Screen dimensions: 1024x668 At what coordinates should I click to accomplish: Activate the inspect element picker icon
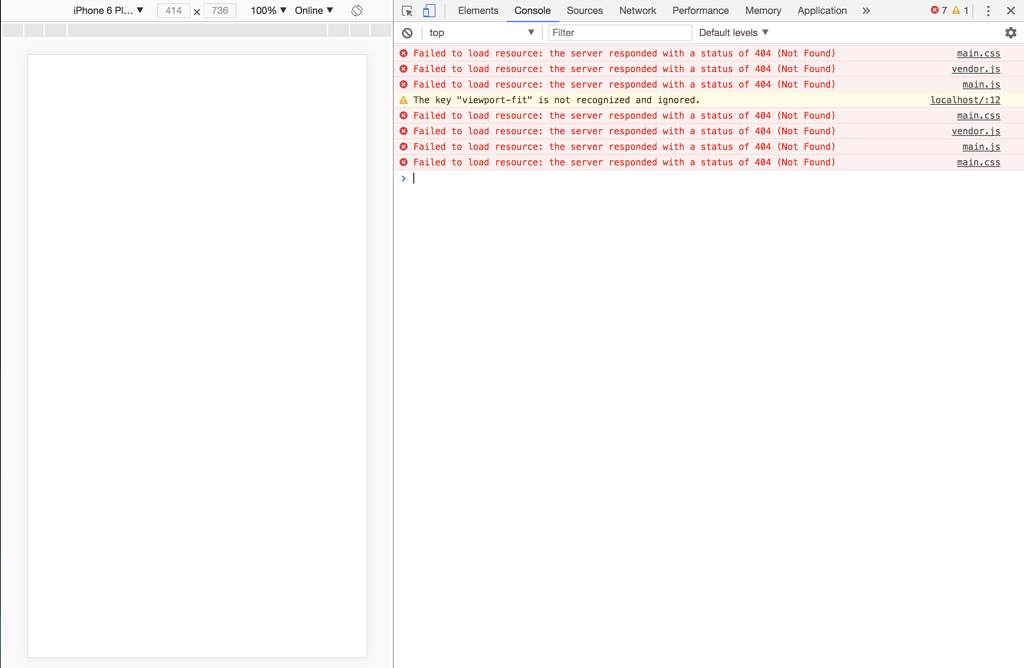pos(407,11)
